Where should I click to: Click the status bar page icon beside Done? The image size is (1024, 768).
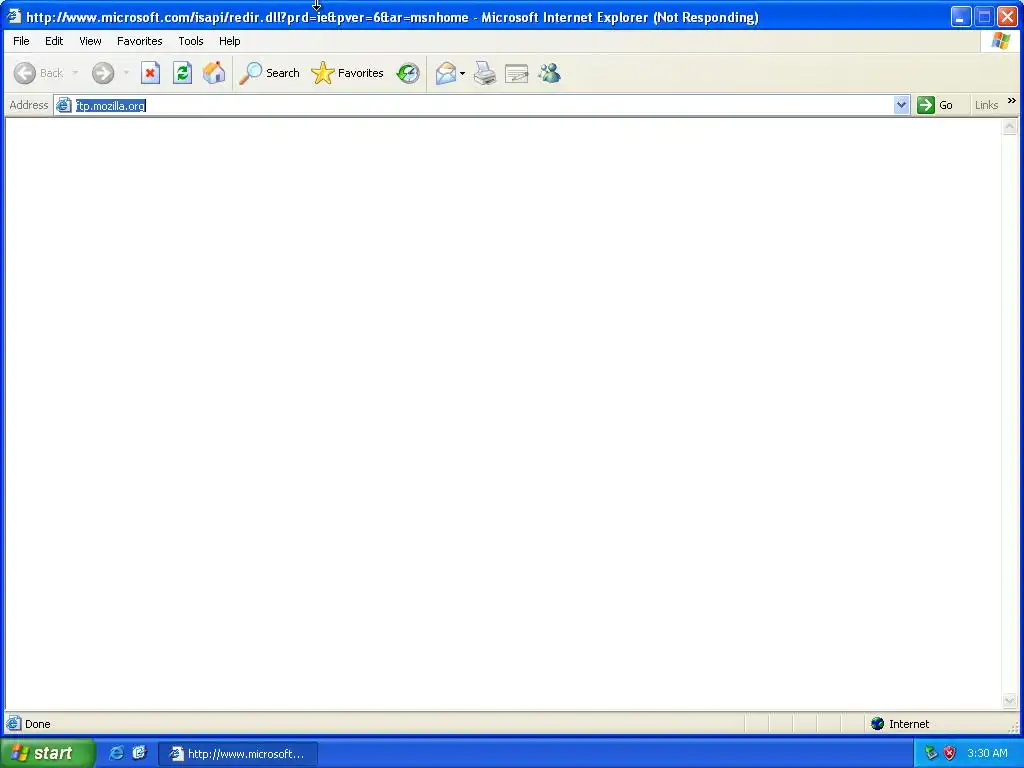[x=13, y=724]
